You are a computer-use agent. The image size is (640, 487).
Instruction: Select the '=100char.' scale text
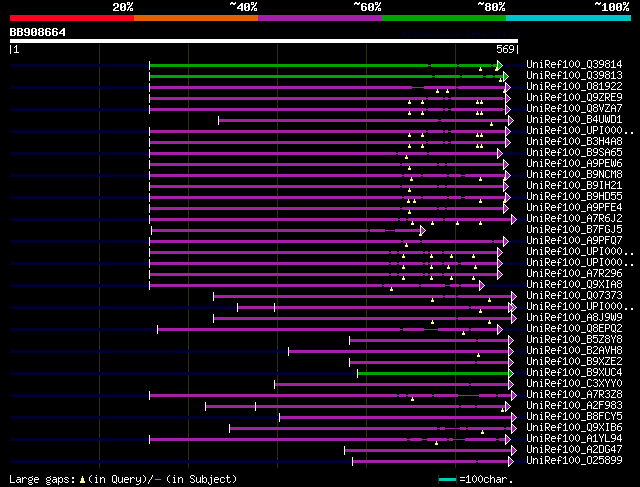coord(486,479)
